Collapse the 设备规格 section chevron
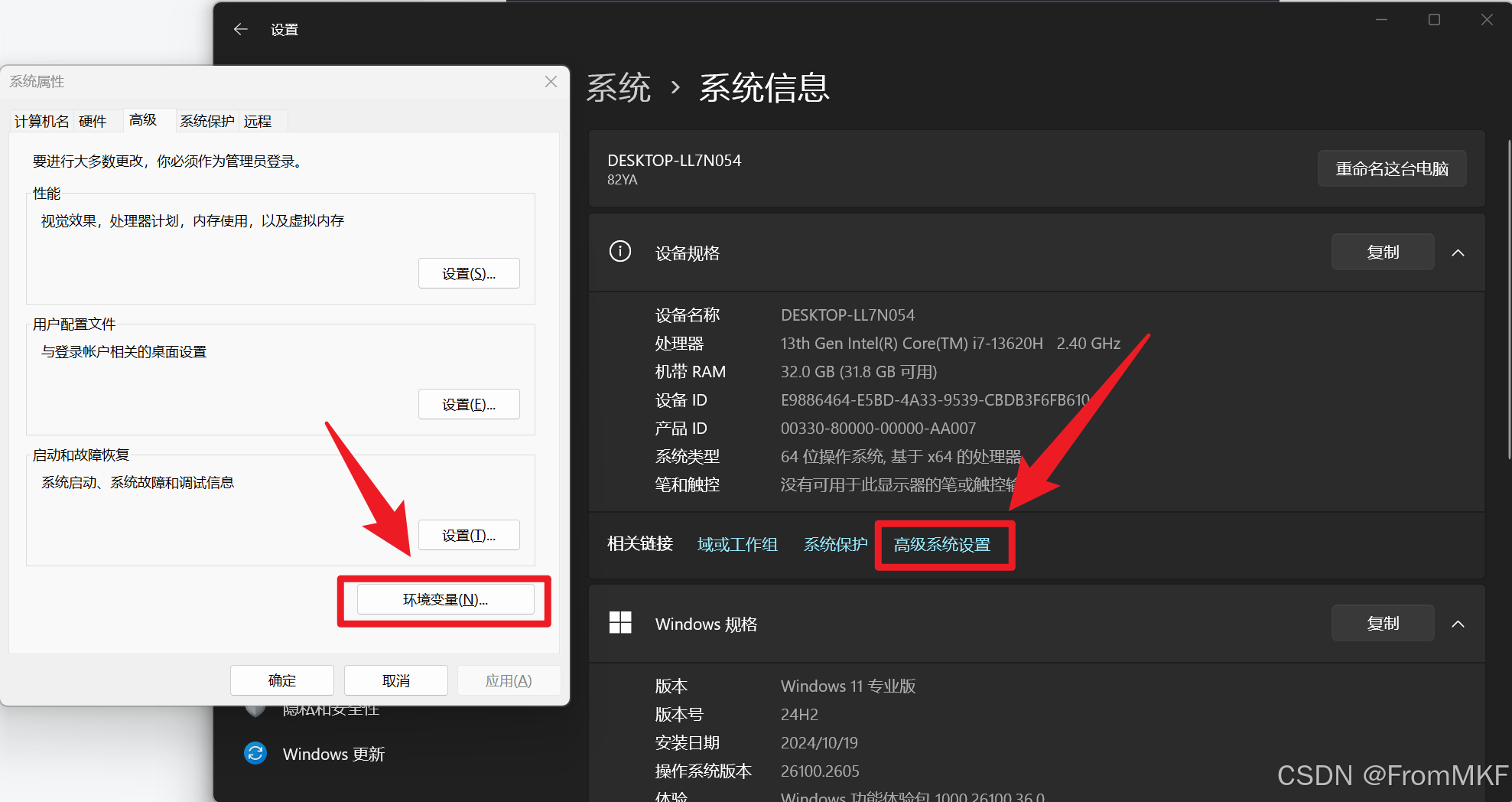 (1458, 253)
